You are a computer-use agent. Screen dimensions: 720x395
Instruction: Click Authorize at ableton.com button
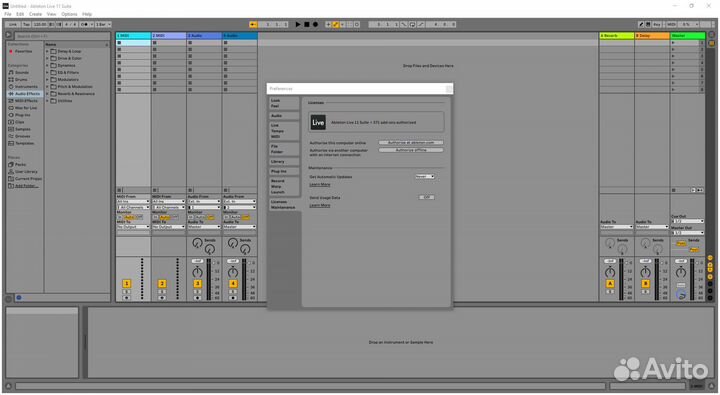(411, 143)
